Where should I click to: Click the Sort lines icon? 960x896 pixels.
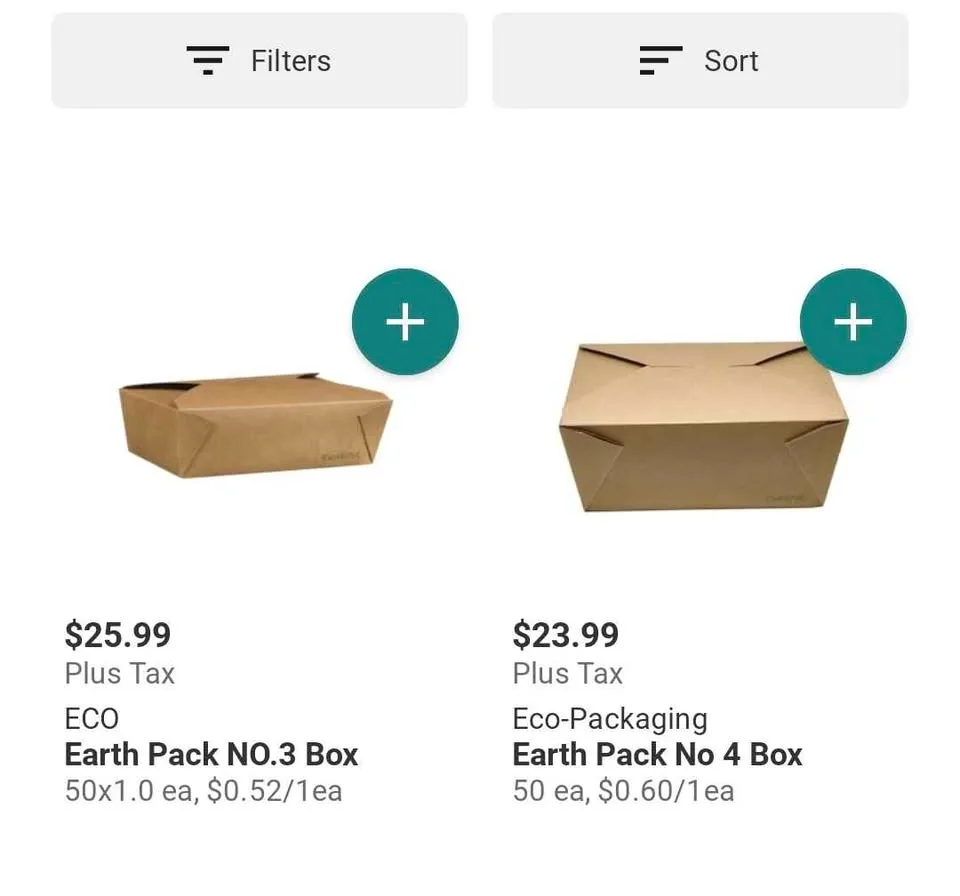(x=657, y=60)
